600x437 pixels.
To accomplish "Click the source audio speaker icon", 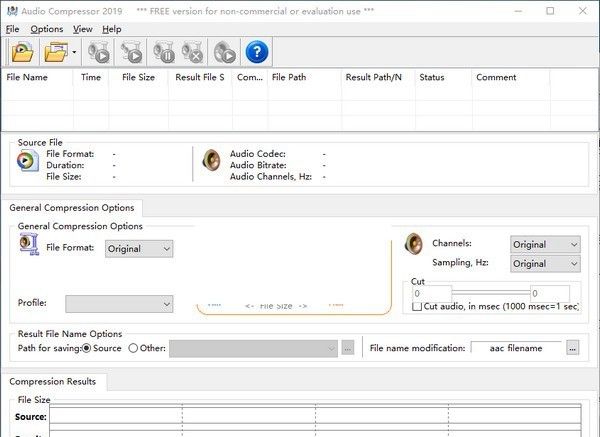I will tap(211, 160).
